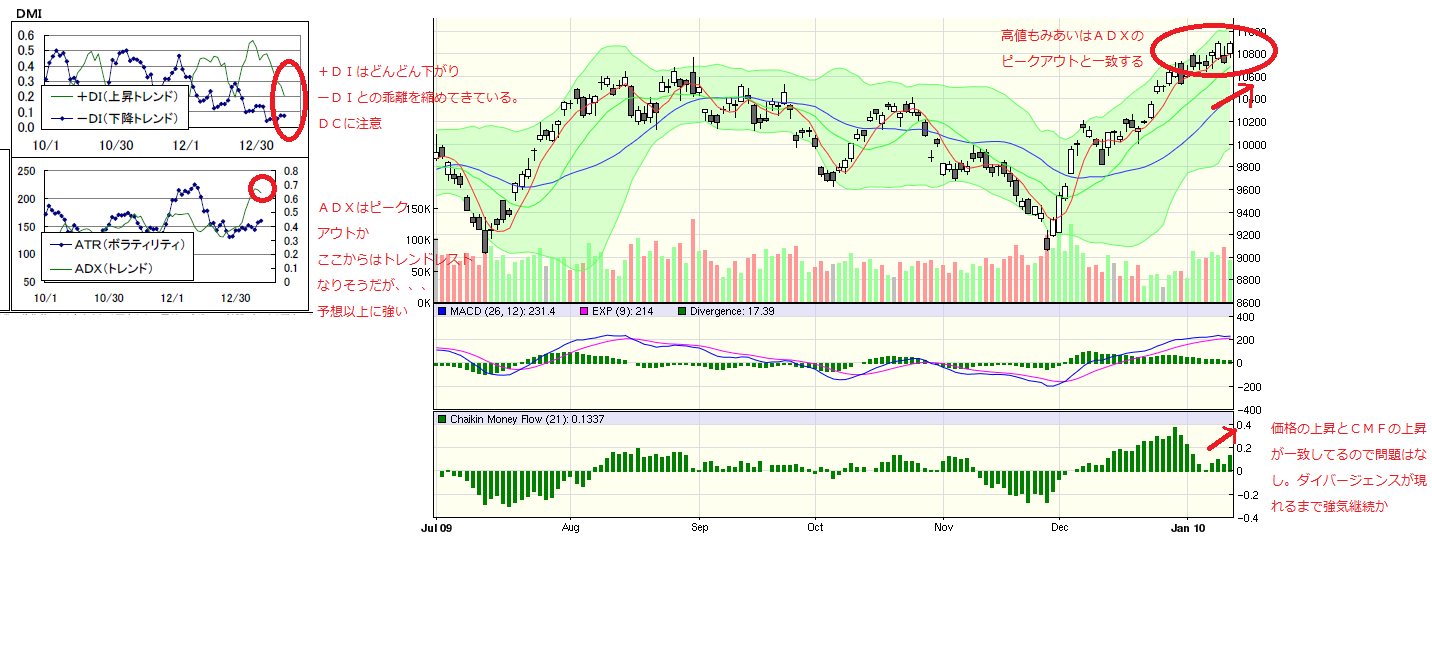
Task: Click the '高値もみあいはＡＤＸの' annotation text
Action: (x=1071, y=35)
